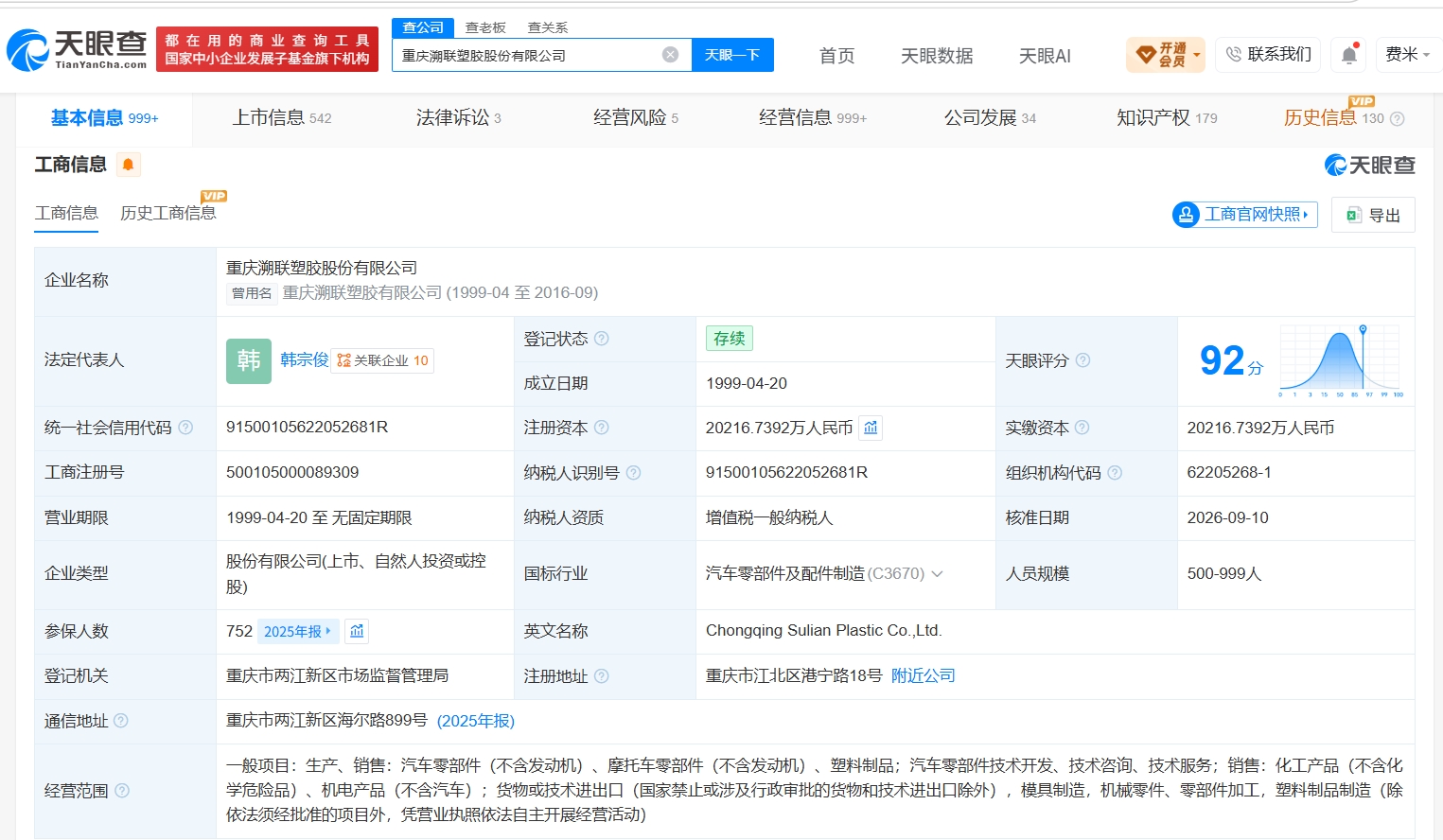This screenshot has height=840, width=1443.
Task: Click the 工商注册号 value 500105000089309
Action: point(292,472)
